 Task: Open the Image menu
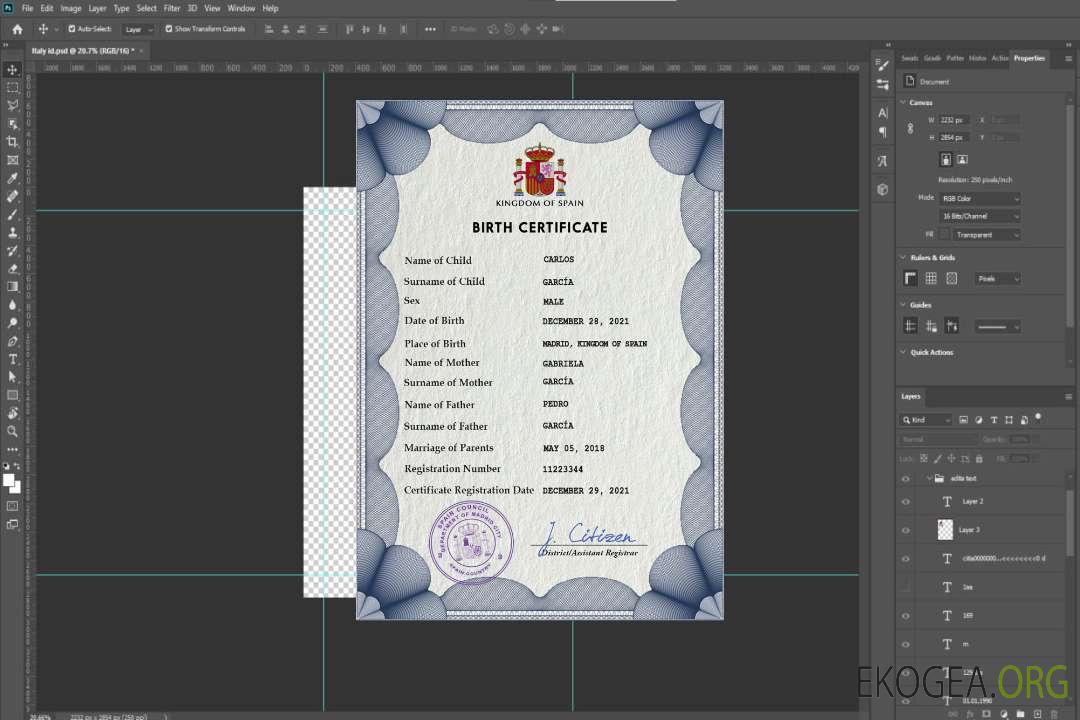70,8
